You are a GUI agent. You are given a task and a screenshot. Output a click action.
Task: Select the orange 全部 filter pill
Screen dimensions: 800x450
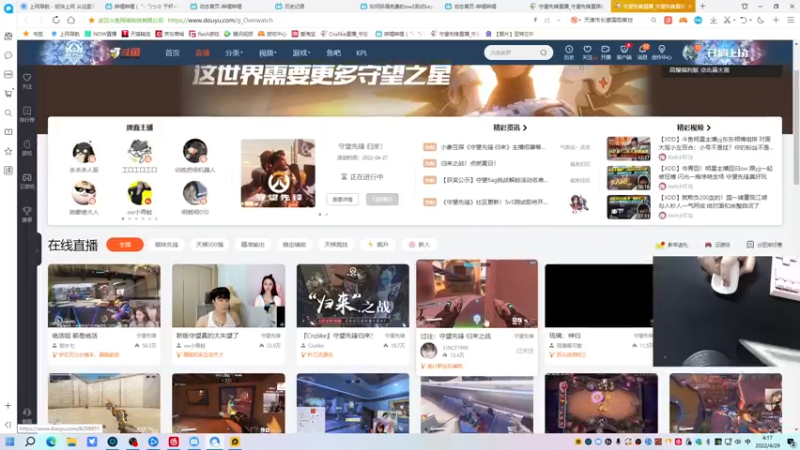click(x=125, y=244)
